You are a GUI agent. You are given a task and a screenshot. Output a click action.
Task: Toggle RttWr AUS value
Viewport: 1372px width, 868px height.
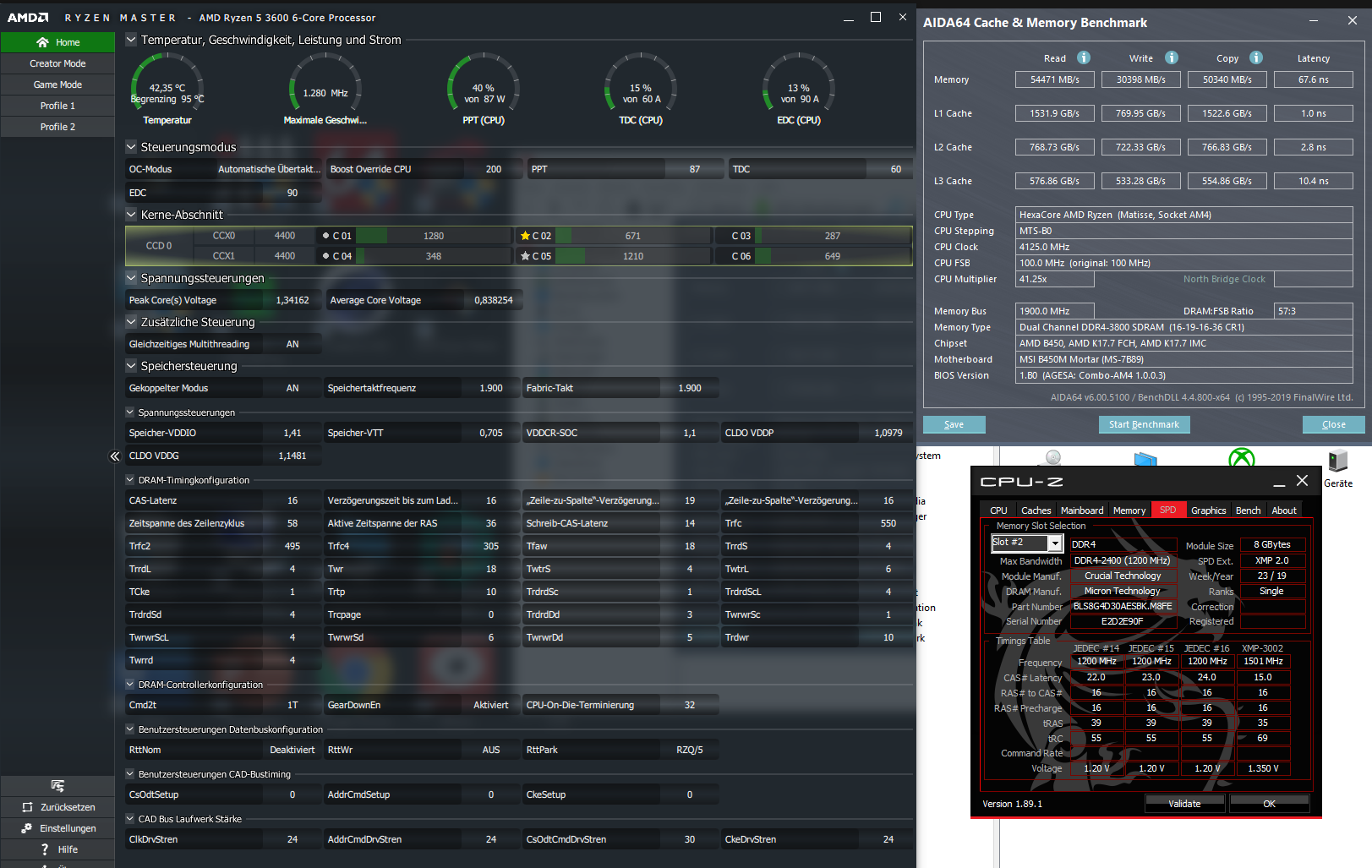pyautogui.click(x=491, y=750)
